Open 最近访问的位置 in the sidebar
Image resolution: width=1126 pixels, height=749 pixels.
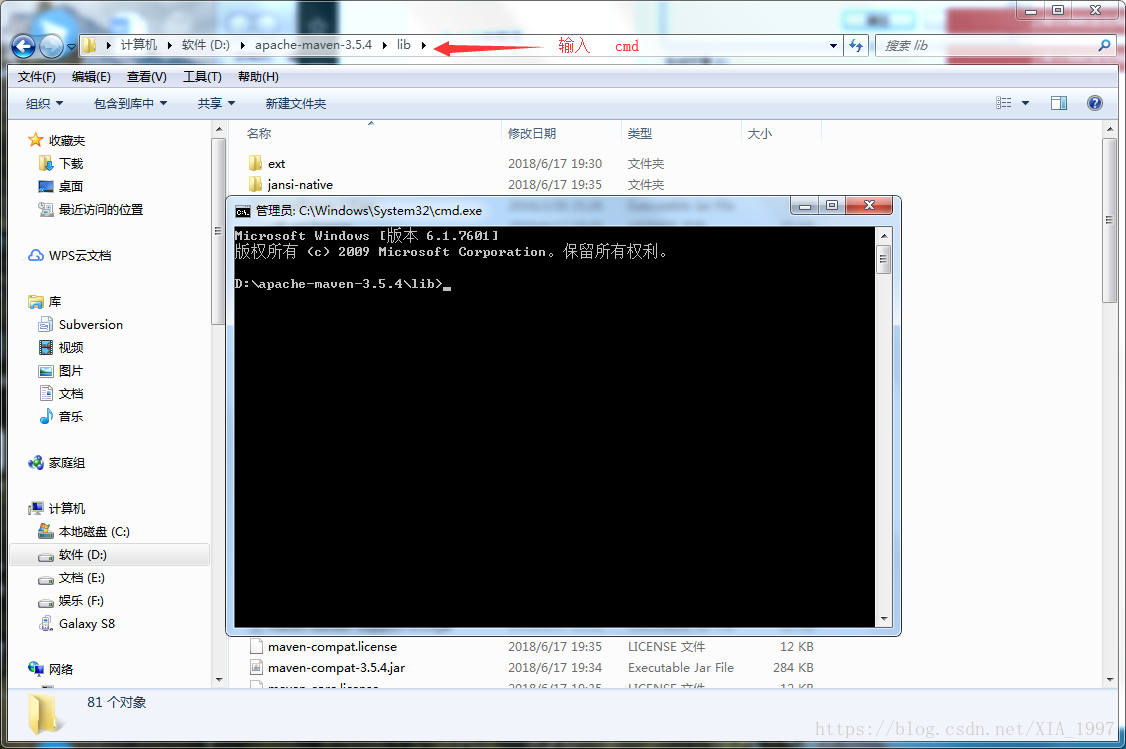tap(101, 210)
